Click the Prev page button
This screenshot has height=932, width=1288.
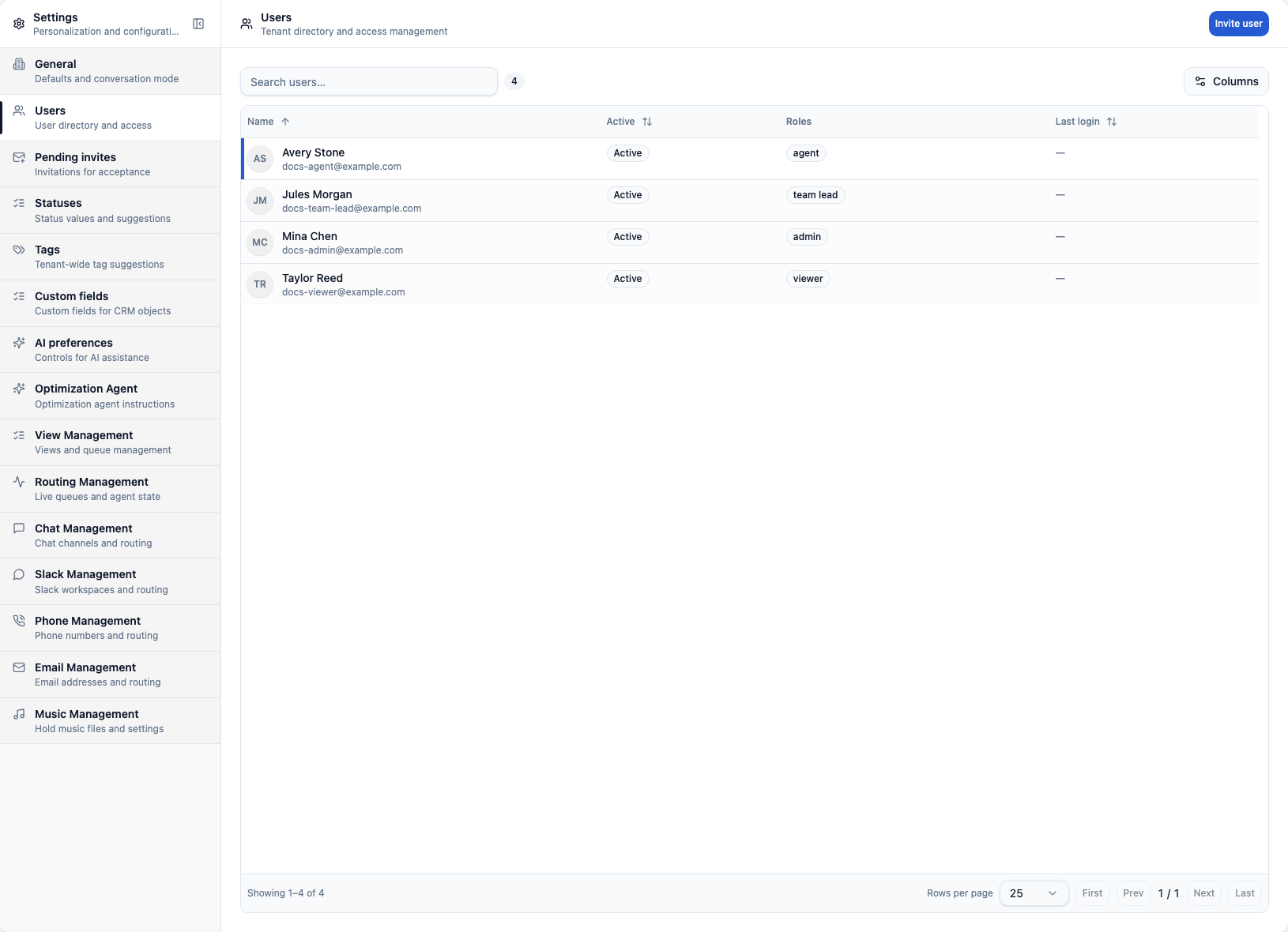1133,893
